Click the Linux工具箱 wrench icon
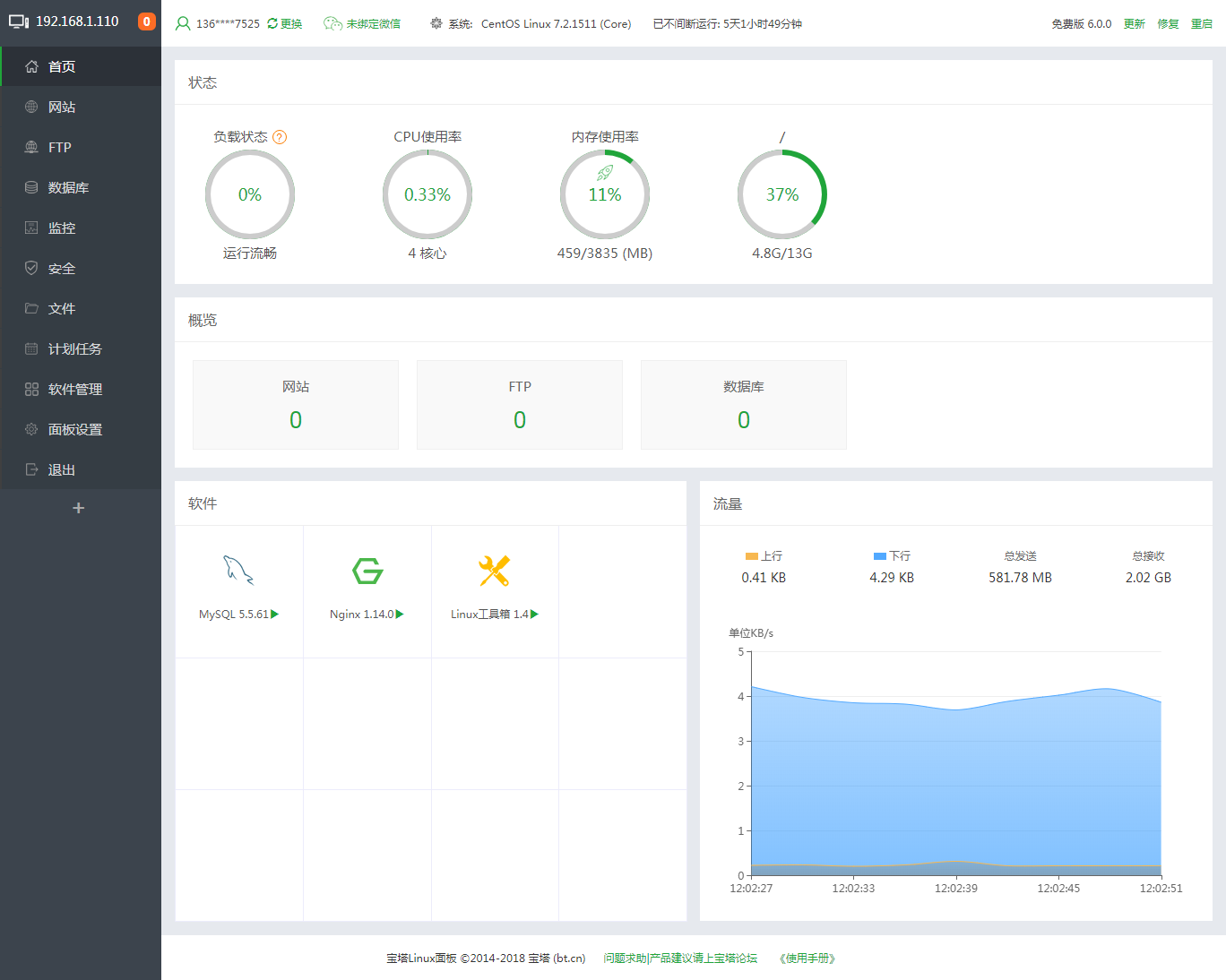The width and height of the screenshot is (1226, 980). pos(494,571)
